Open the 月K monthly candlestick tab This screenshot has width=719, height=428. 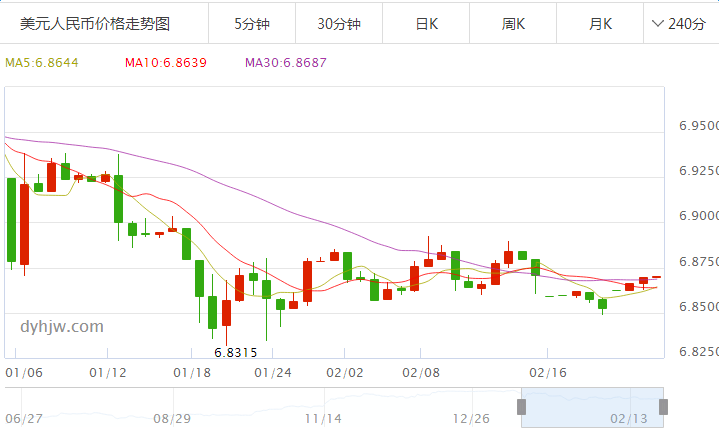tap(600, 23)
